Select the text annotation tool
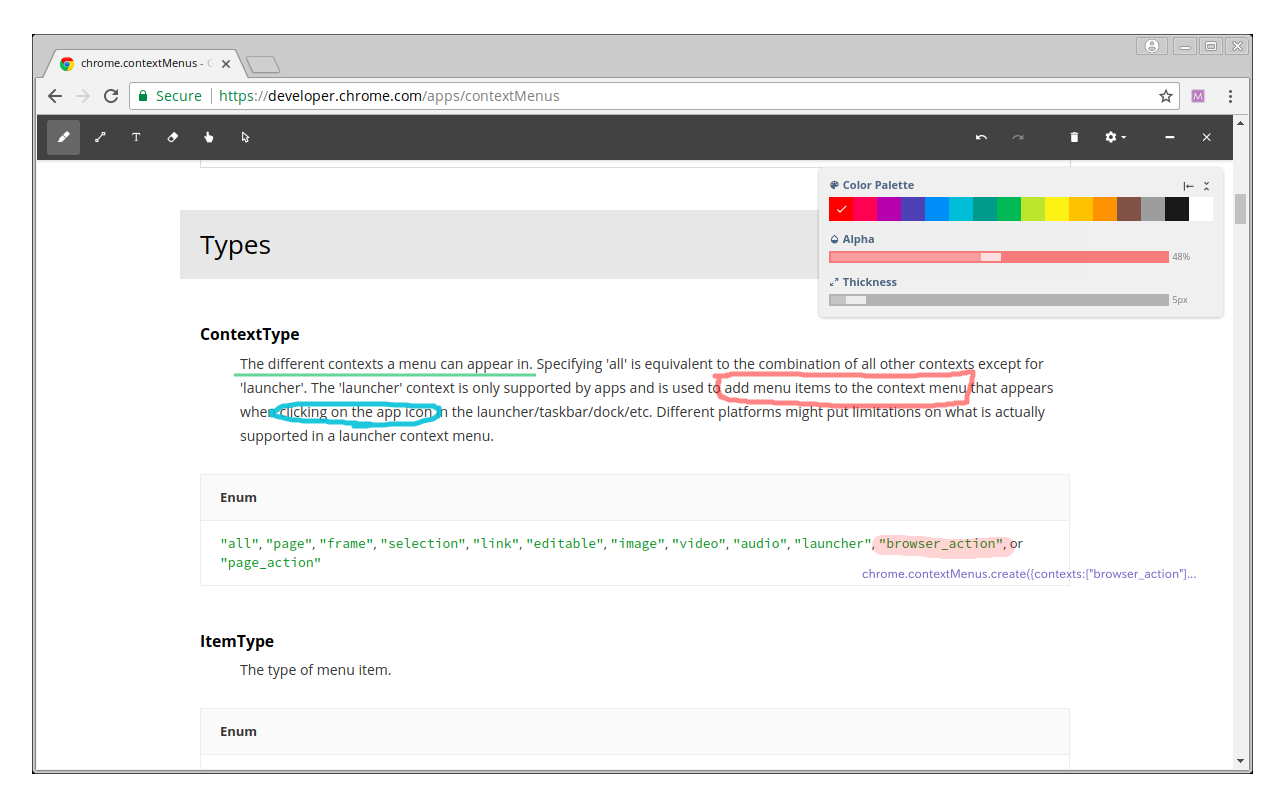The height and width of the screenshot is (800, 1280). pyautogui.click(x=136, y=137)
